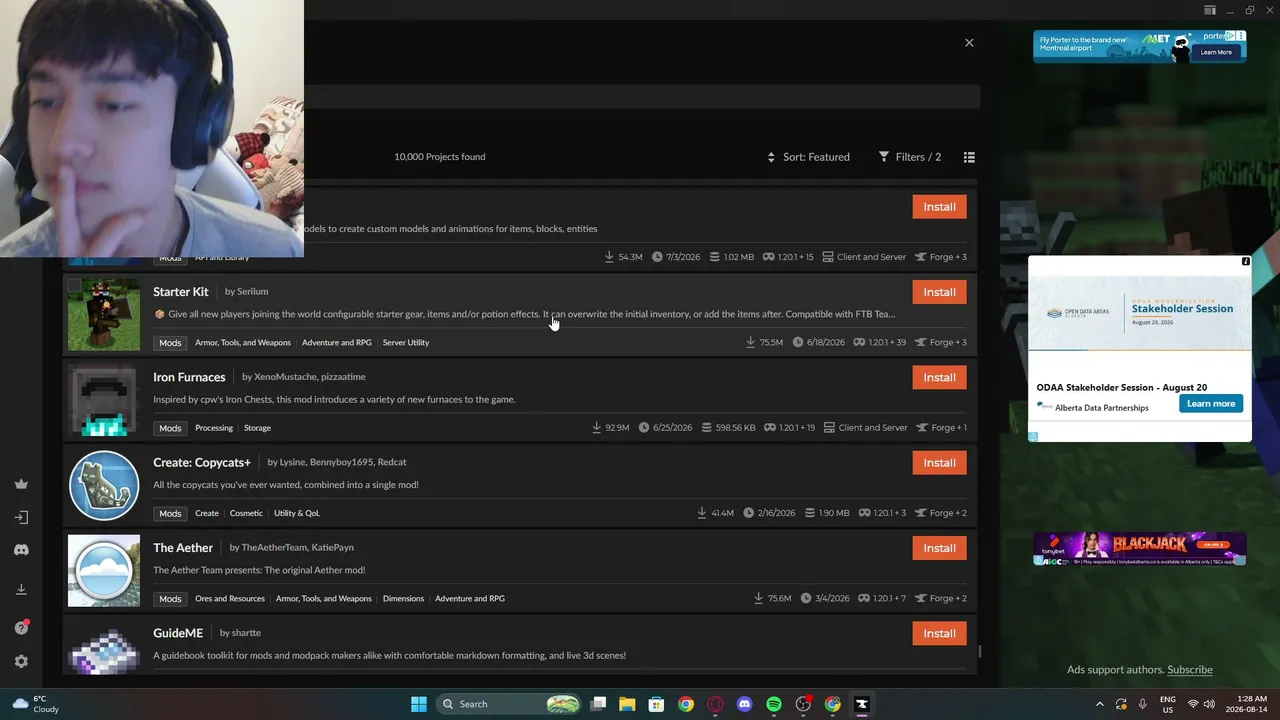
Task: Install Create: Copycats+ mod
Action: pyautogui.click(x=939, y=463)
